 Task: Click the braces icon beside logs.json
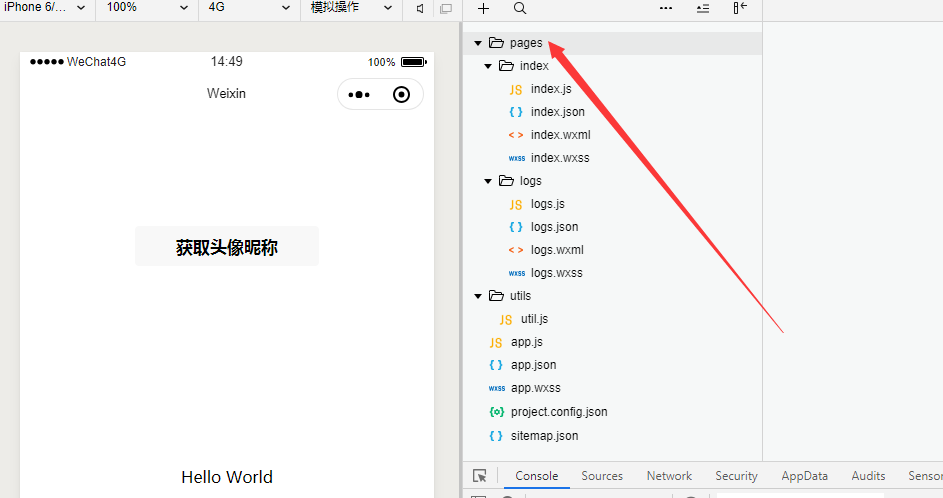tap(515, 227)
